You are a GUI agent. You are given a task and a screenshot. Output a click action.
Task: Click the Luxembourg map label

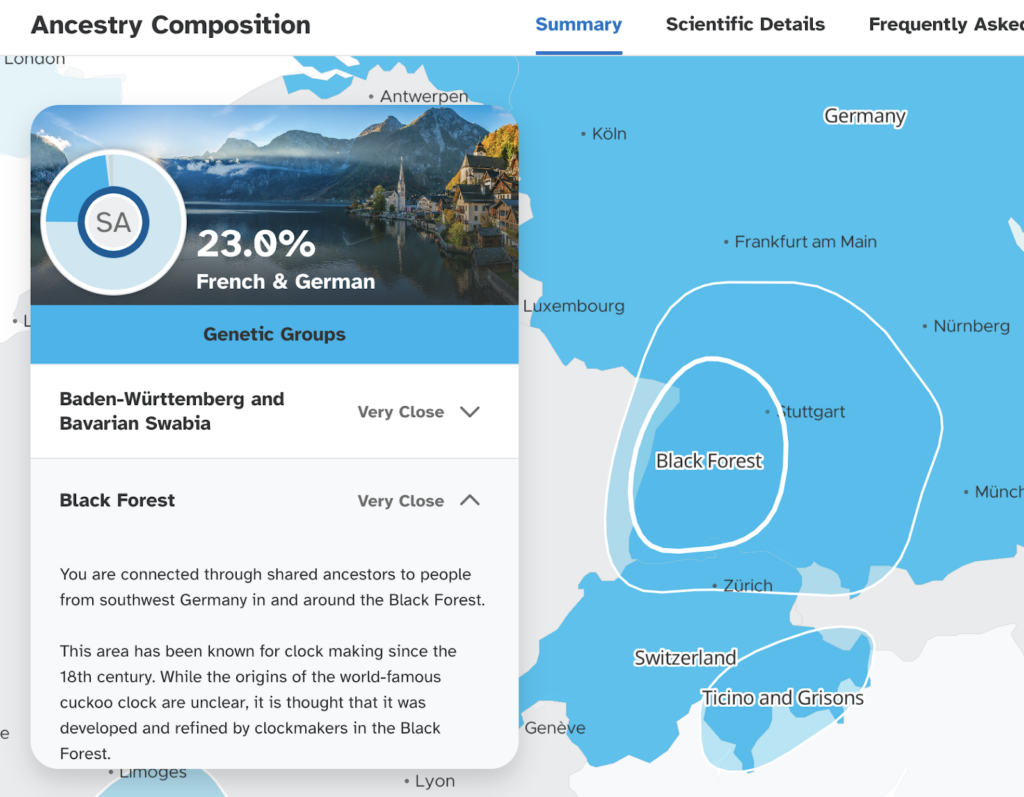[574, 306]
